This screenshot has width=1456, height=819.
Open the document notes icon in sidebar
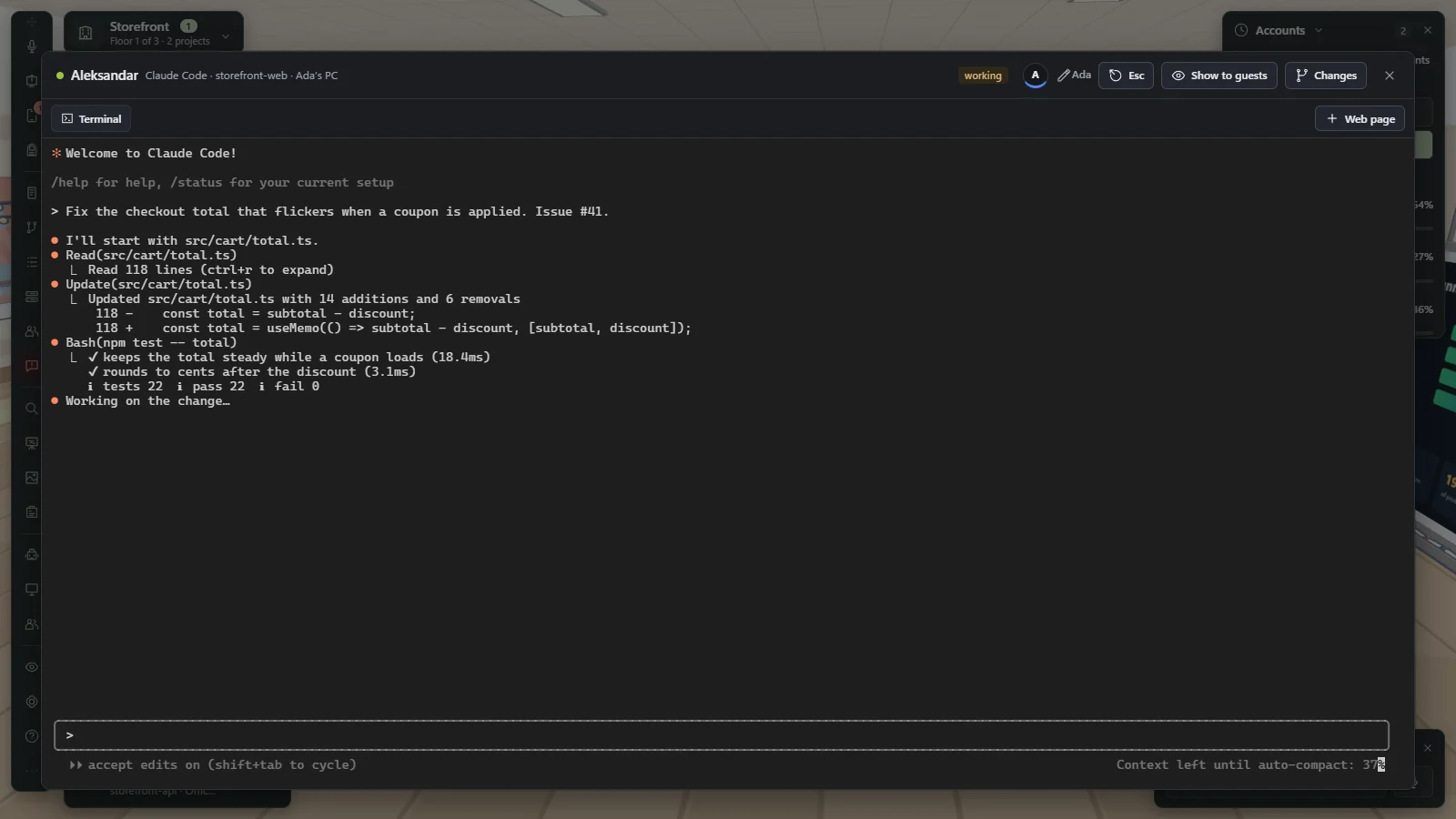(x=32, y=193)
